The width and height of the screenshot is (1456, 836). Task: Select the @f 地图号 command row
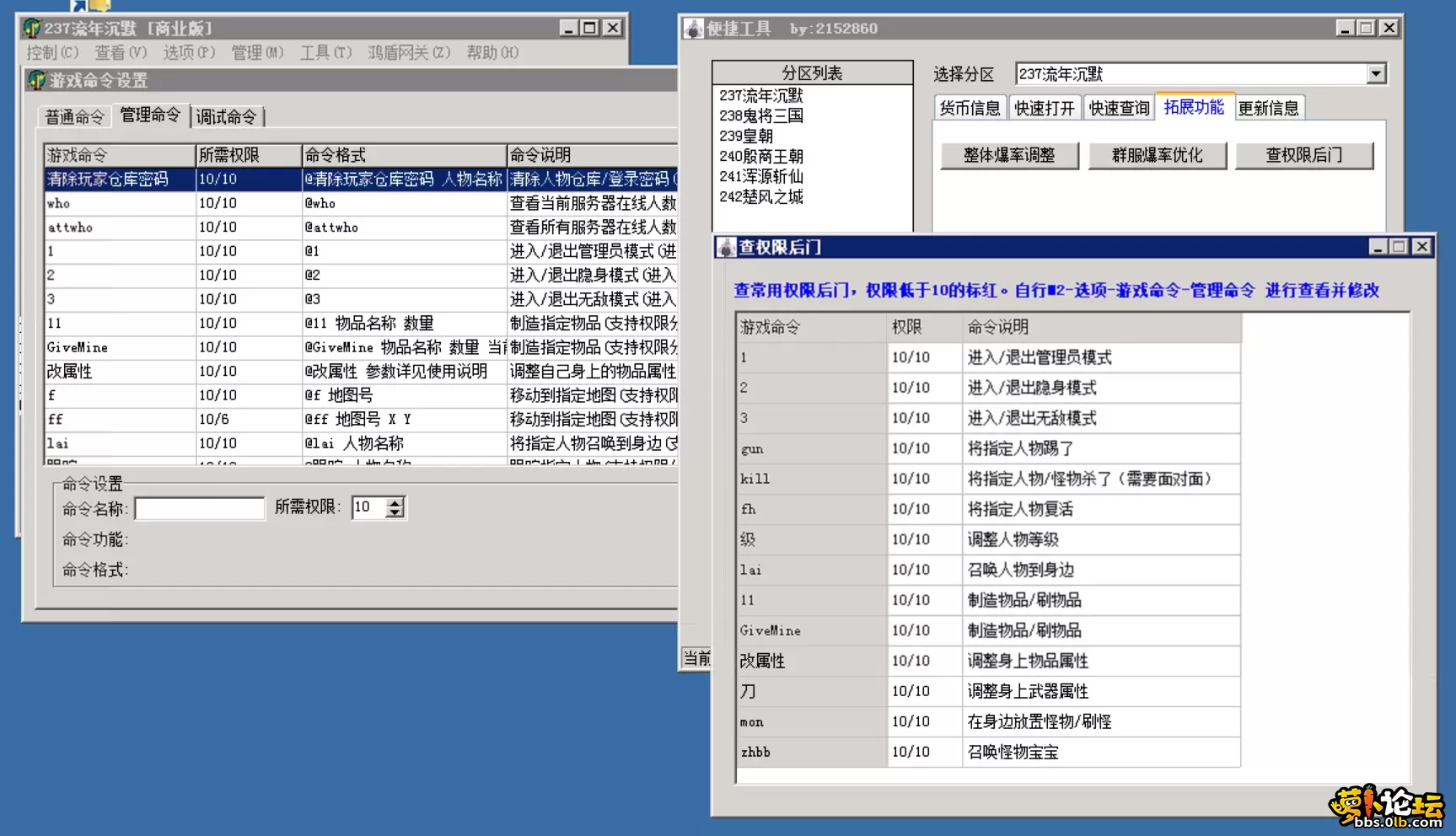coord(361,395)
